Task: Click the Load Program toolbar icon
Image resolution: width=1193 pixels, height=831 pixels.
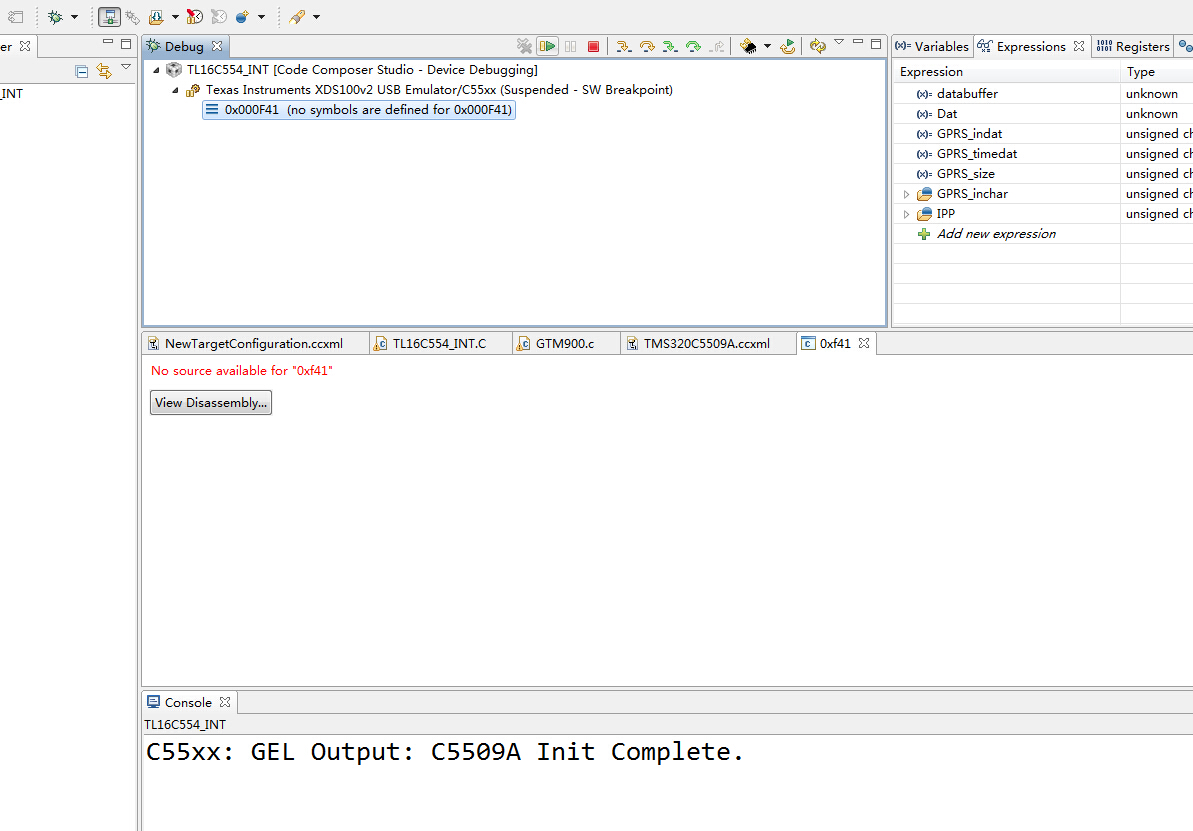Action: click(x=157, y=16)
